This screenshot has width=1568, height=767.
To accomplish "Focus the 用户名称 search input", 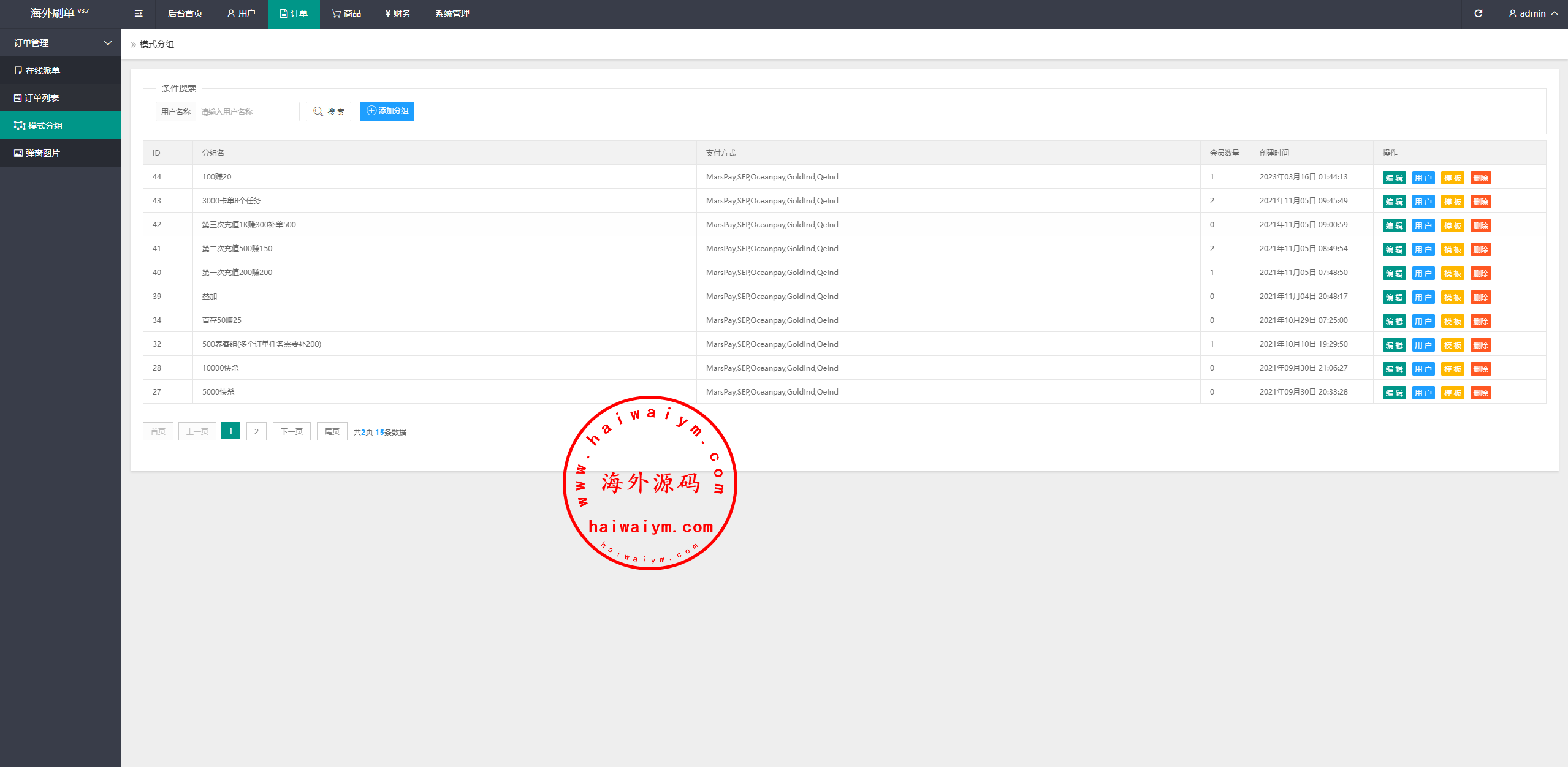I will tap(247, 111).
